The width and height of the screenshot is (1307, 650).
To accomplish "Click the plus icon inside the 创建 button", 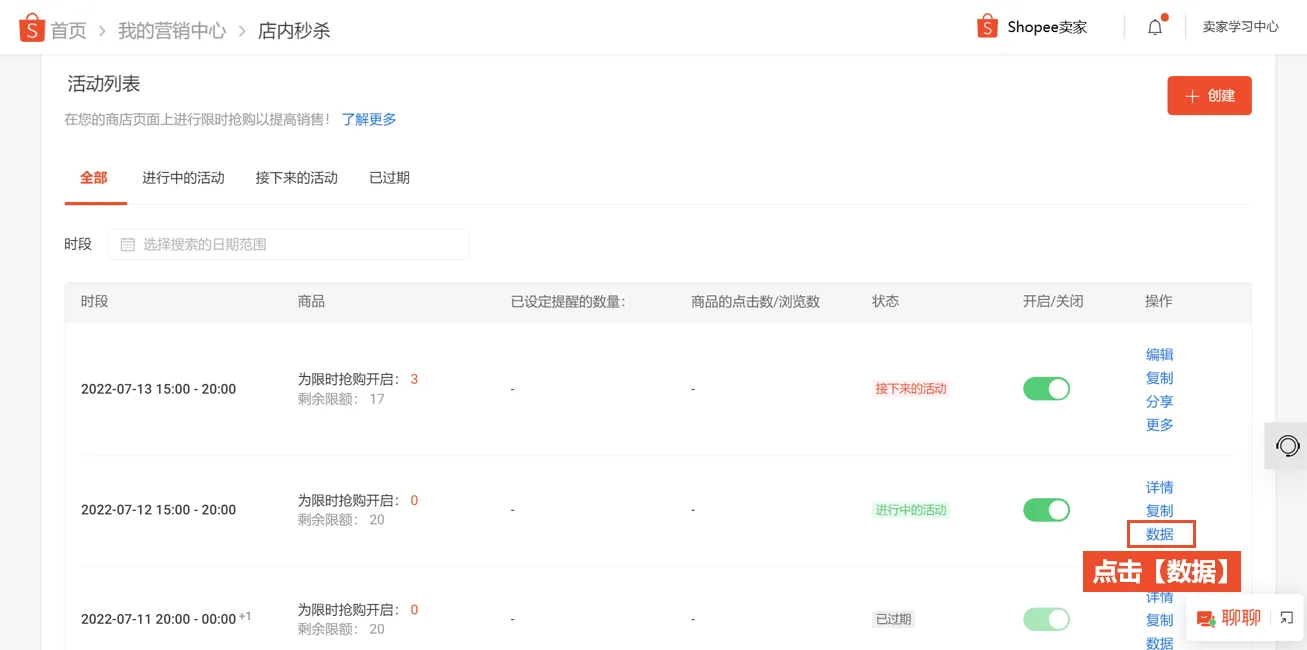I will tap(1191, 95).
